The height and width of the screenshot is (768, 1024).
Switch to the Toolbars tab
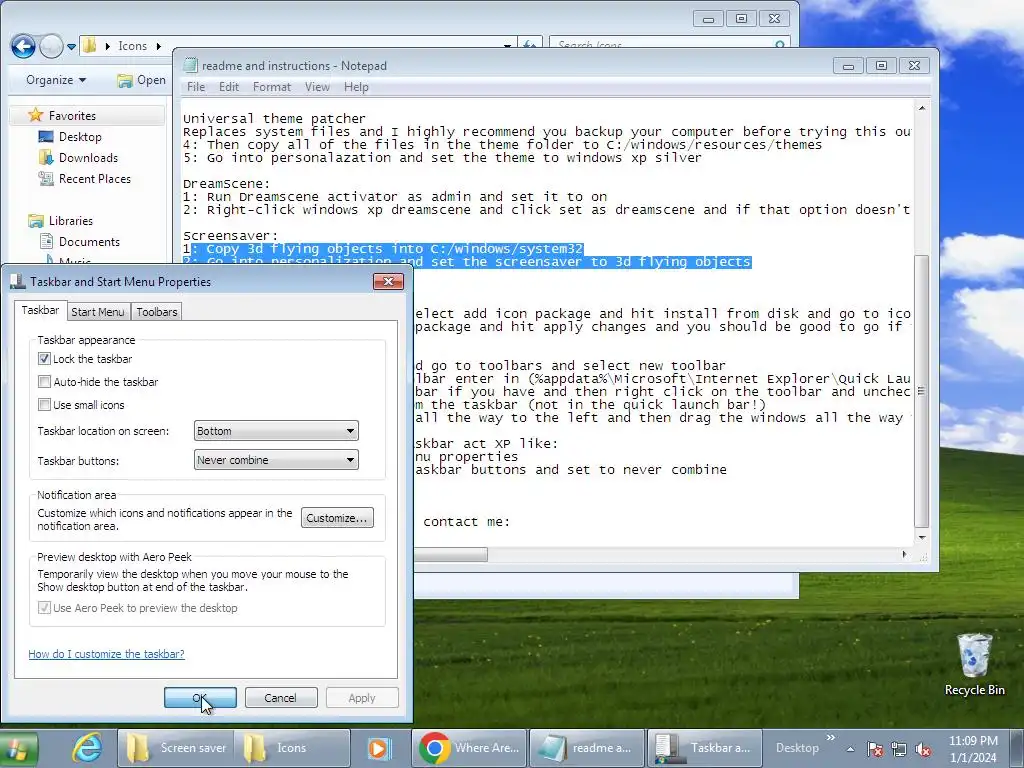[x=157, y=312]
